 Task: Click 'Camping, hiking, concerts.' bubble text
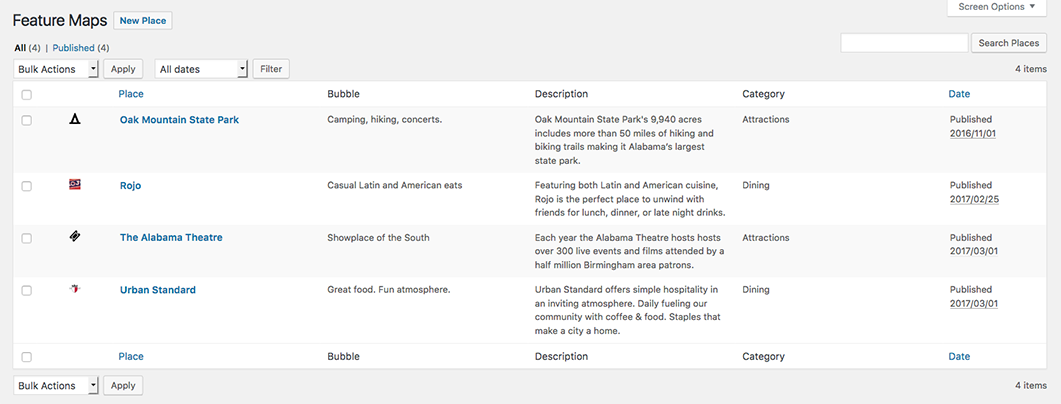point(384,119)
